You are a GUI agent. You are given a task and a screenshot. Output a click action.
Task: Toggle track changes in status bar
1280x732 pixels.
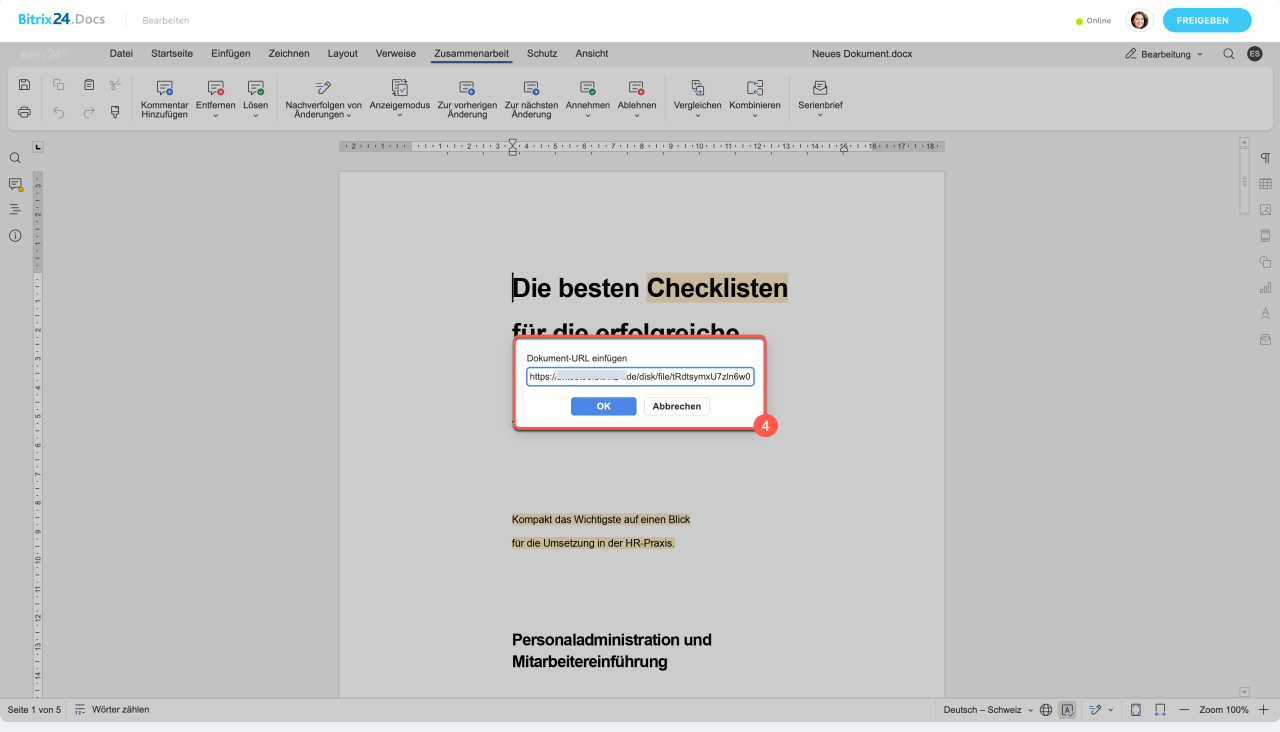[1095, 710]
